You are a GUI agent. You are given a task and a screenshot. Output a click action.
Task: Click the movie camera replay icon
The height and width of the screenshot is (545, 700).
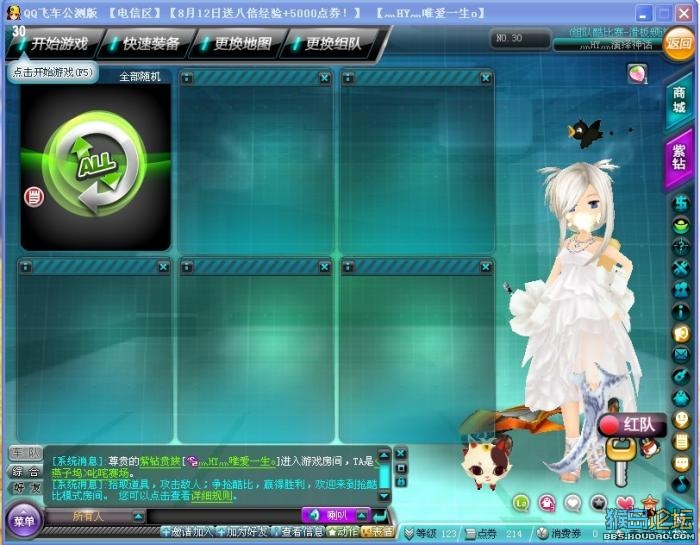coord(681,290)
